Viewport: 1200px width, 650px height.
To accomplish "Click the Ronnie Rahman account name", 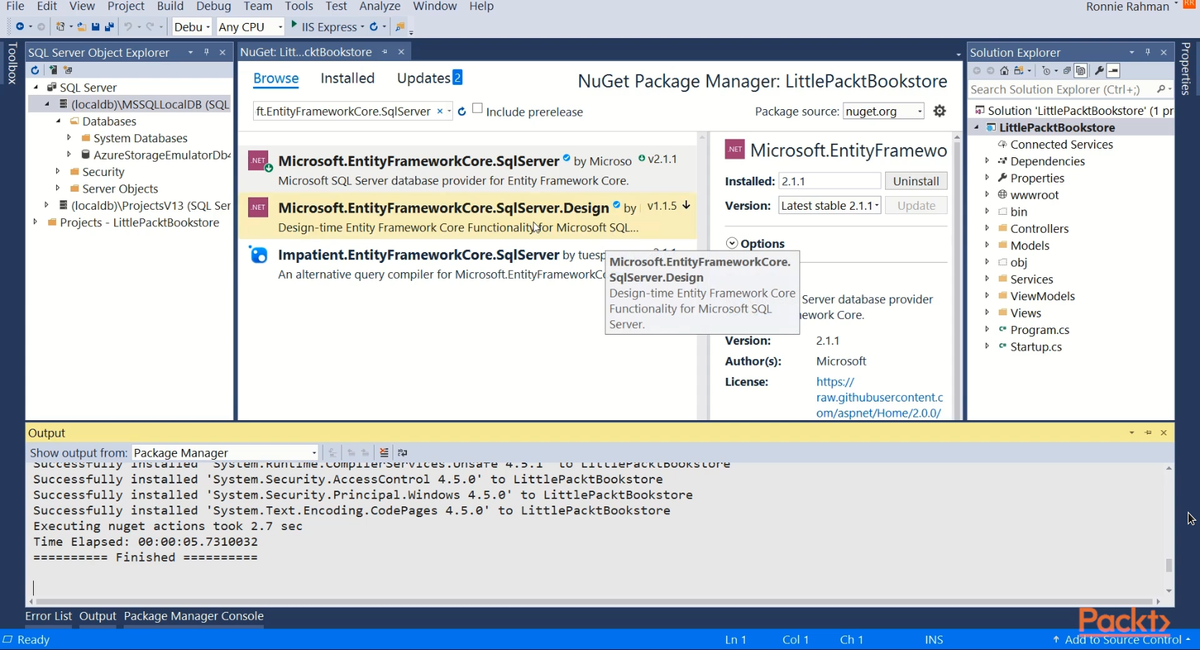I will coord(1127,7).
